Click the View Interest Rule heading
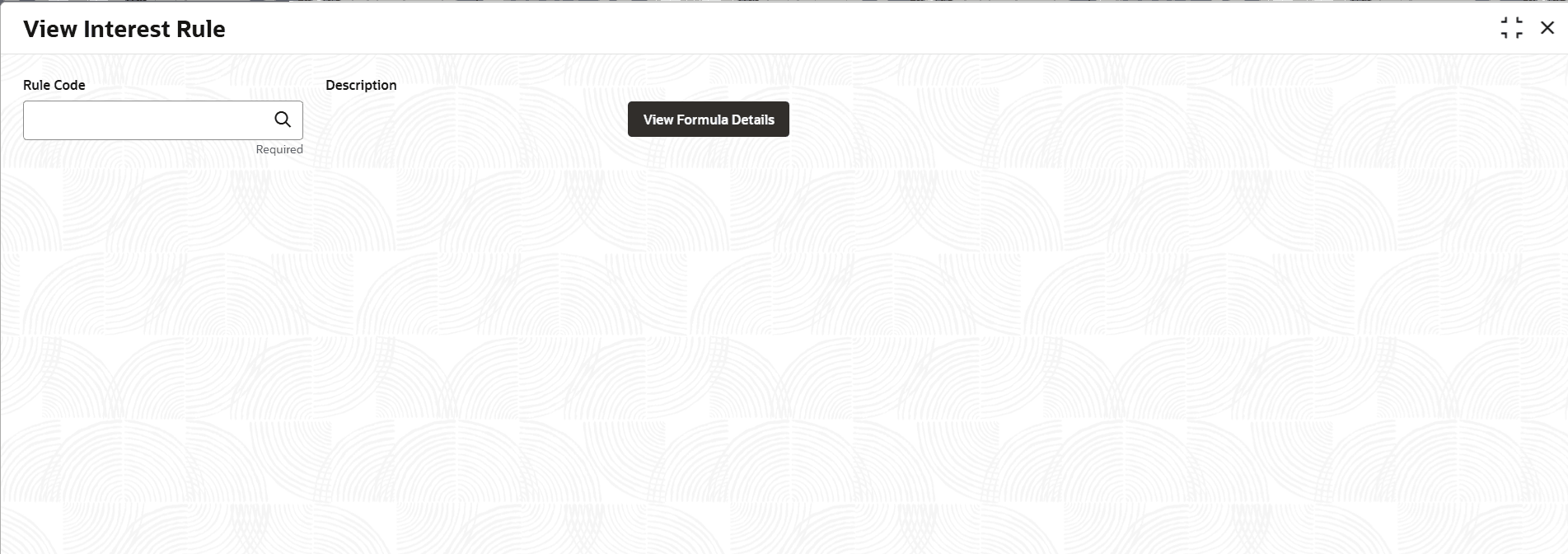 tap(124, 29)
